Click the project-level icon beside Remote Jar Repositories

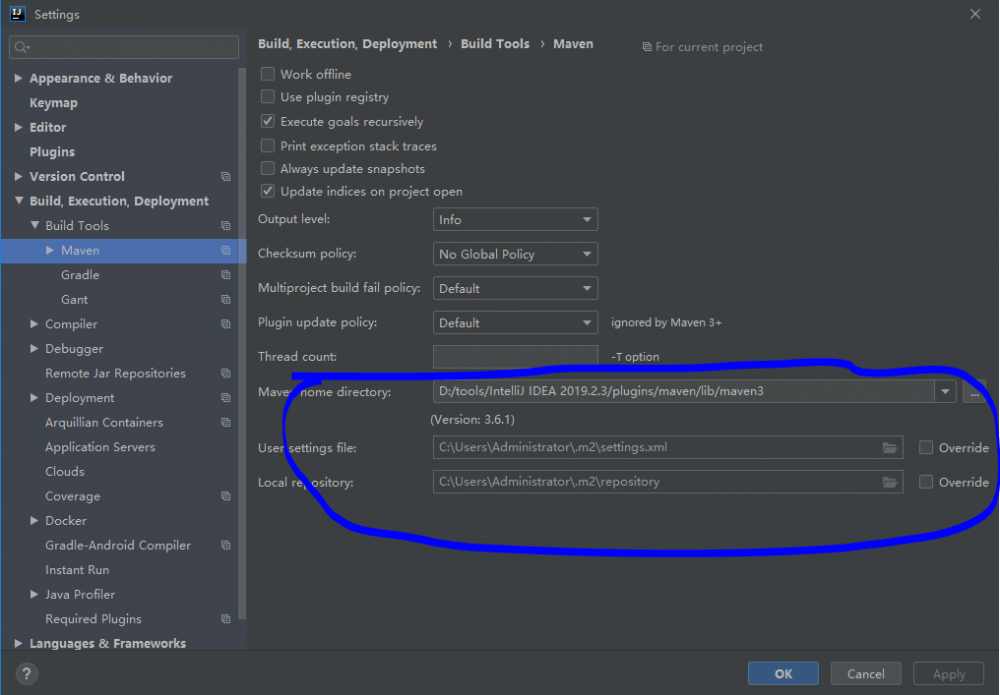pos(226,373)
